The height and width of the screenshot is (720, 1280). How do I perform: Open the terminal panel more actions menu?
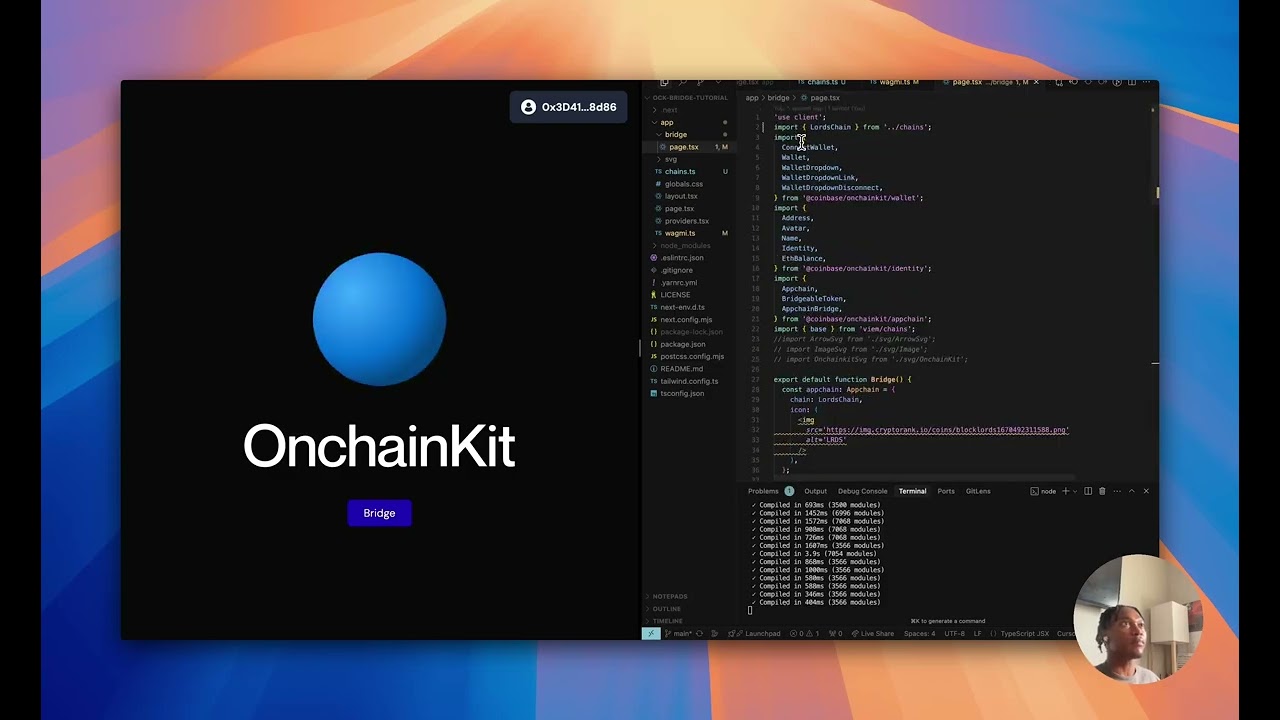1116,491
